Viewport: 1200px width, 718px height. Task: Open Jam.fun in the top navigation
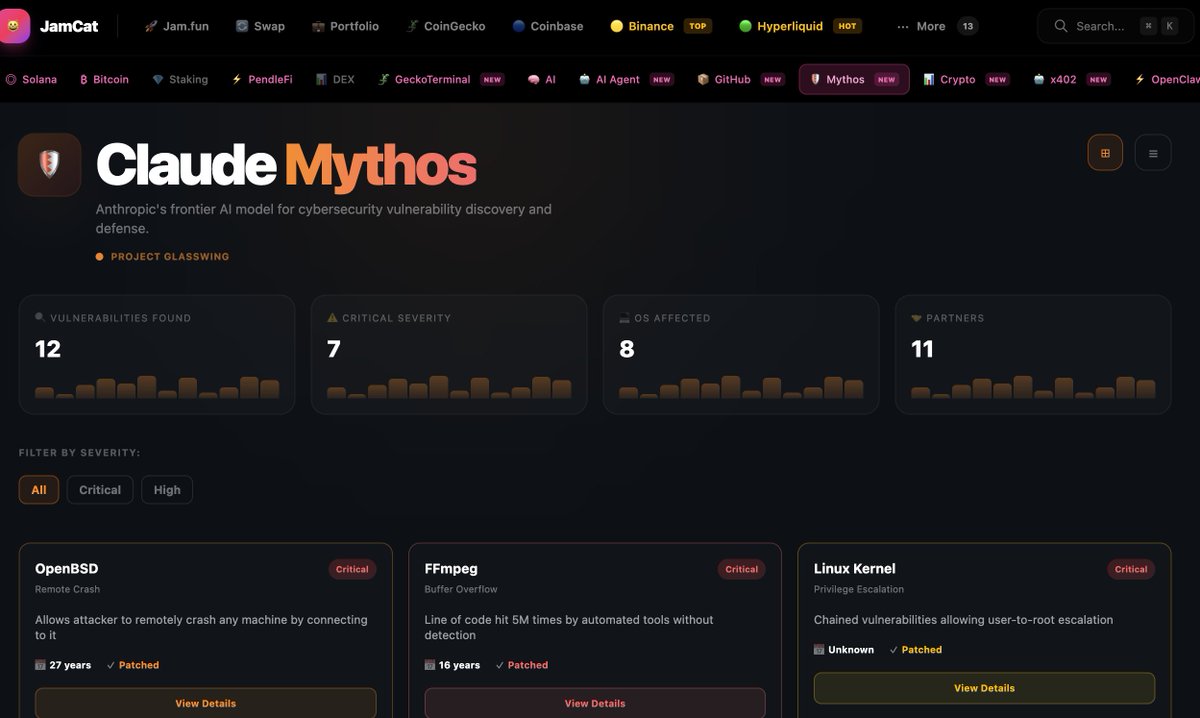click(177, 26)
